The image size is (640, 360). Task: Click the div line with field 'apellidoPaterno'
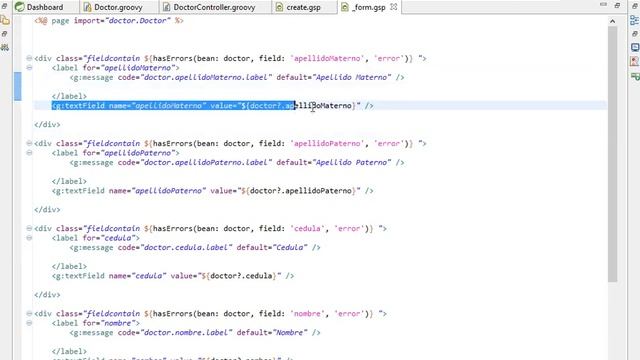tap(230, 143)
